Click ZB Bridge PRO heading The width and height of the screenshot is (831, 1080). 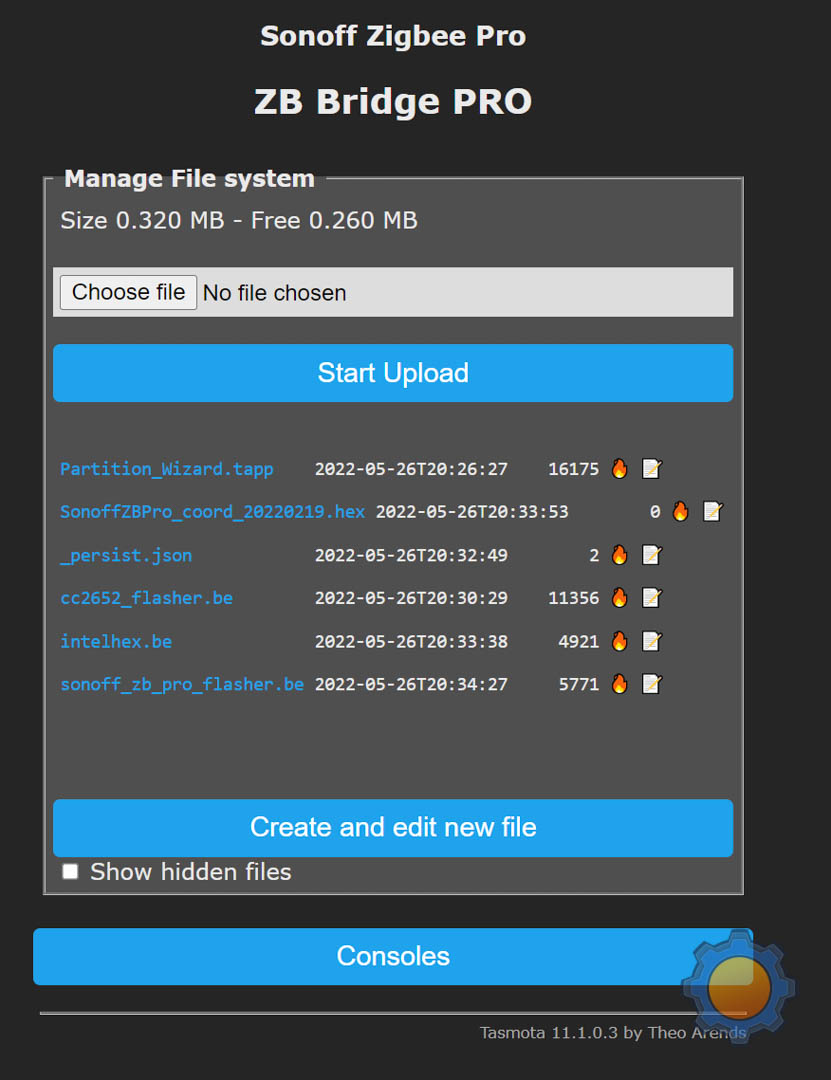click(393, 102)
